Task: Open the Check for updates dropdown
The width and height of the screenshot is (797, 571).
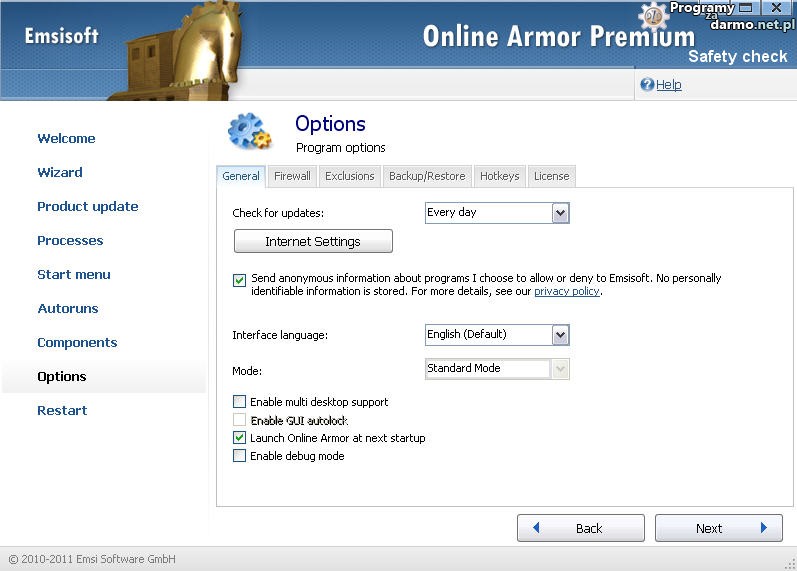Action: (x=560, y=213)
